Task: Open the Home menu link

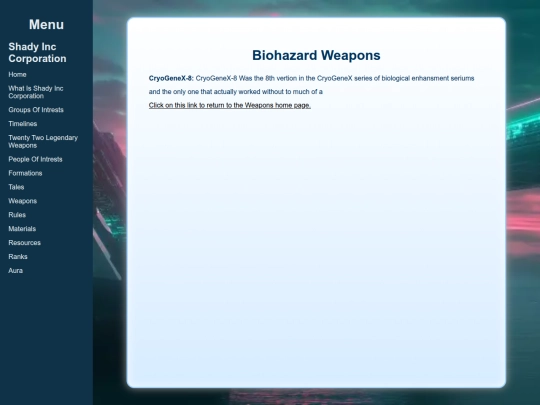Action: pyautogui.click(x=17, y=74)
